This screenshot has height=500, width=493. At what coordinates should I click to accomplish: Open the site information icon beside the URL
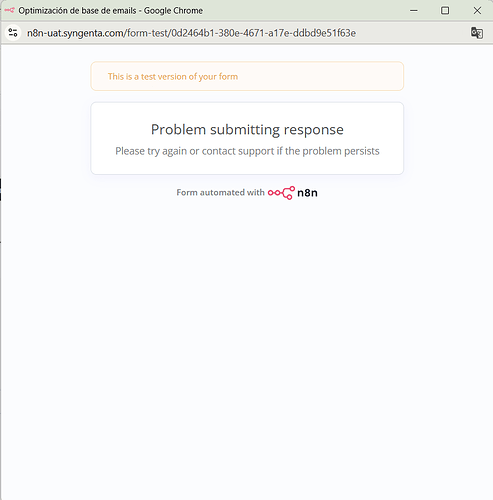coord(13,33)
